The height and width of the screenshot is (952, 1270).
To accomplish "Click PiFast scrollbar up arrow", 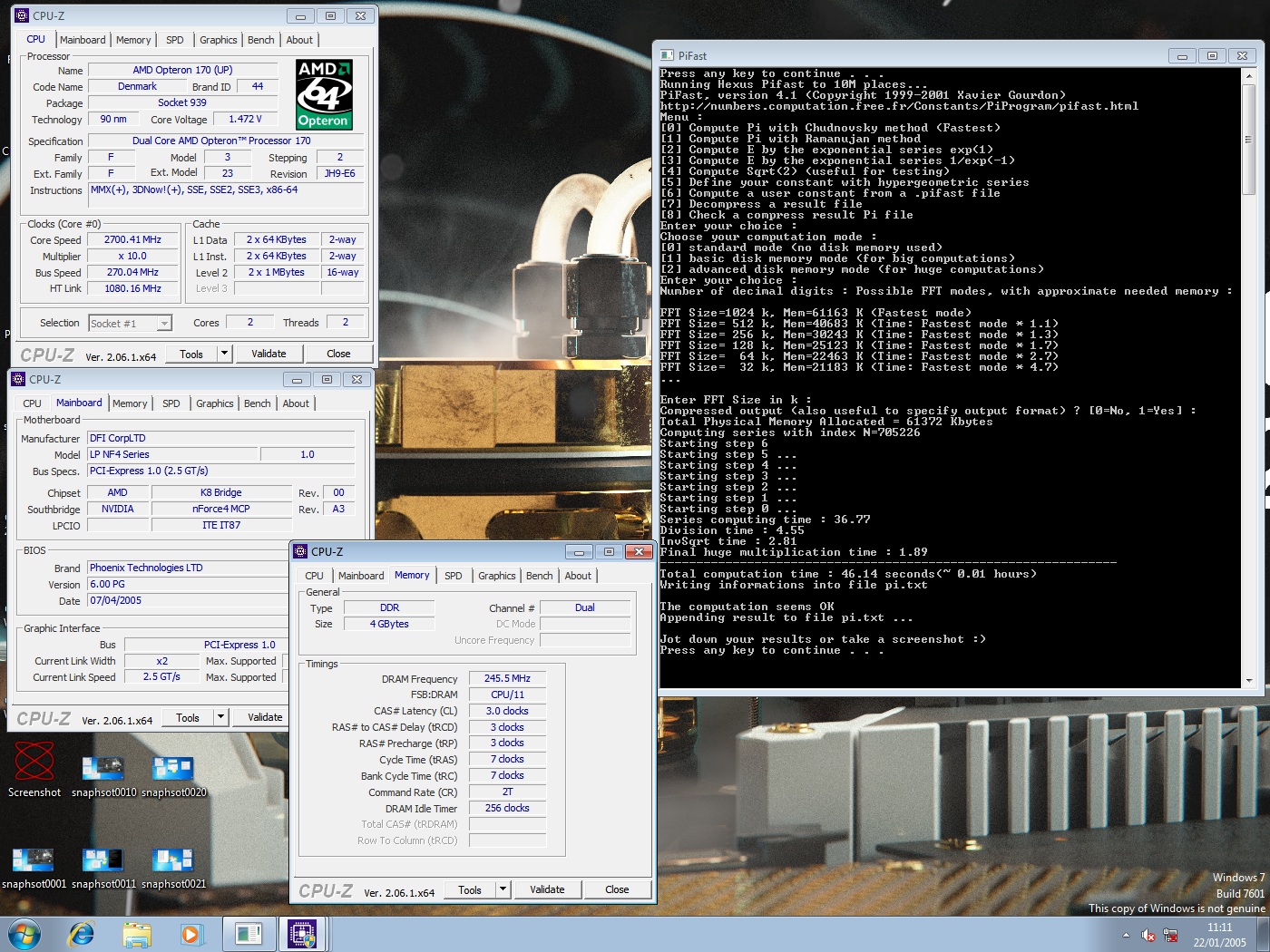I will pyautogui.click(x=1248, y=75).
